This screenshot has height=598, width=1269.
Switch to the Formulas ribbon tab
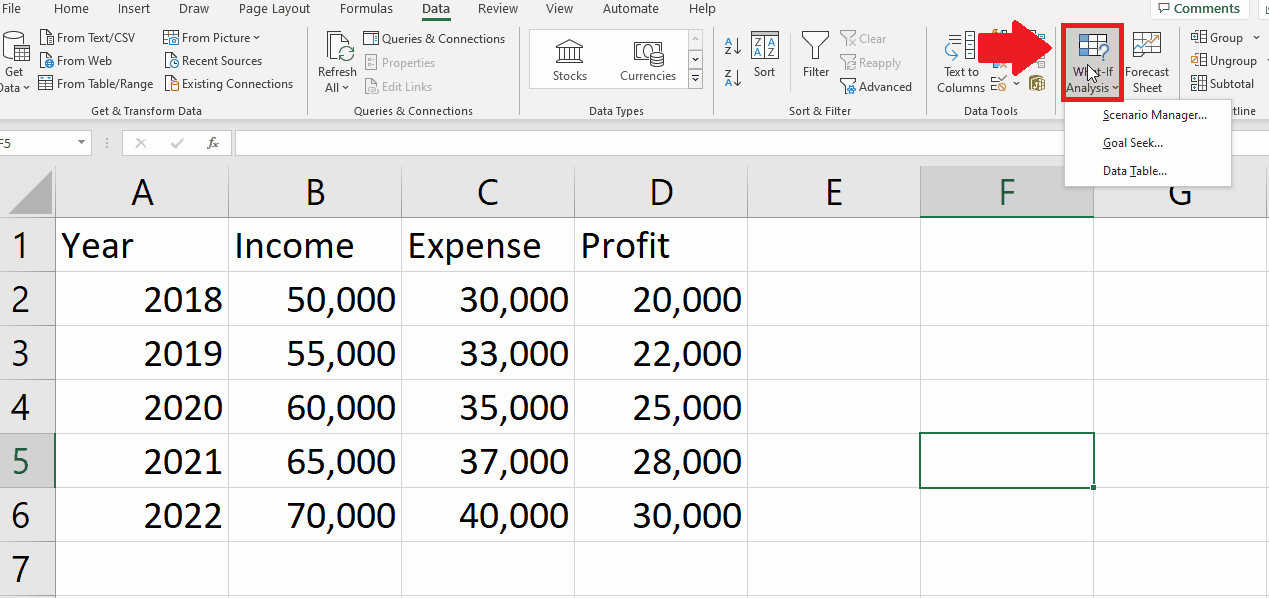tap(366, 9)
